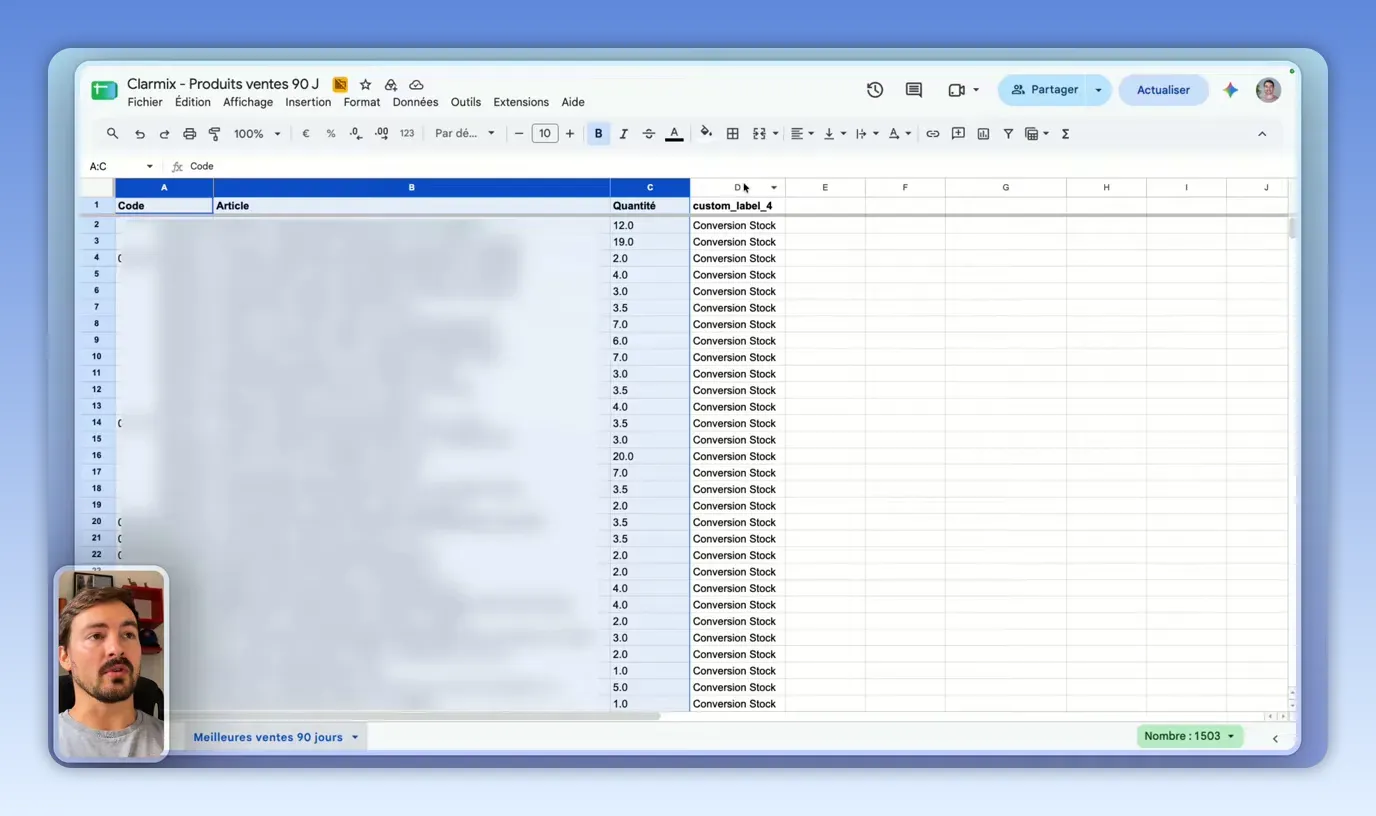
Task: Click the name box showing A:C
Action: (x=120, y=166)
